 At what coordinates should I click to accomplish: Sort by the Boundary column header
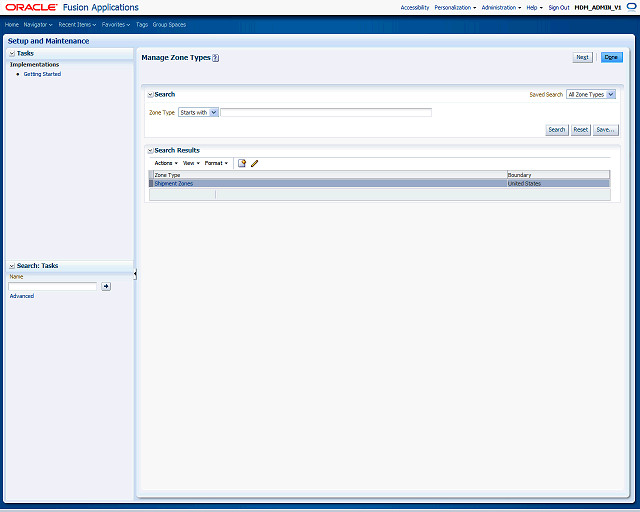tap(558, 175)
